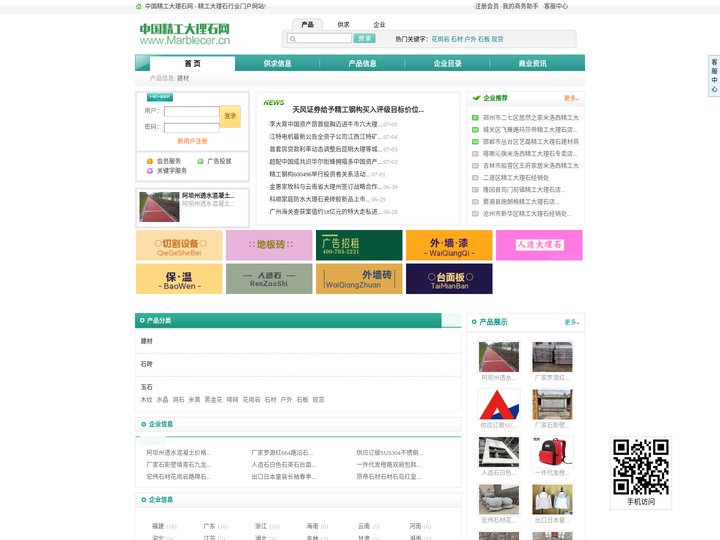This screenshot has width=720, height=540.
Task: Click the 中国精工大理石网 site logo
Action: [x=185, y=34]
